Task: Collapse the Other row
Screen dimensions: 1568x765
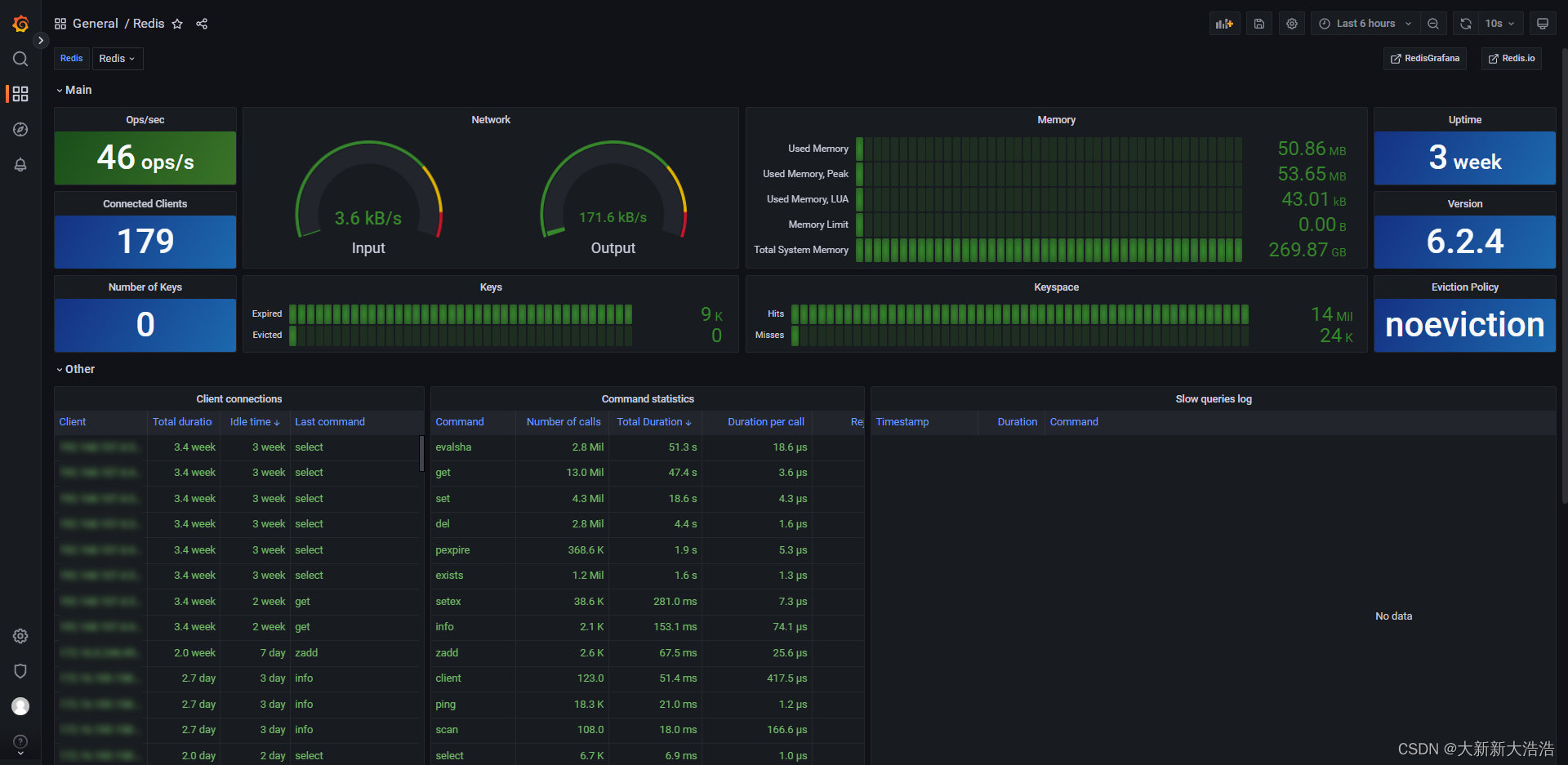Action: pyautogui.click(x=75, y=369)
